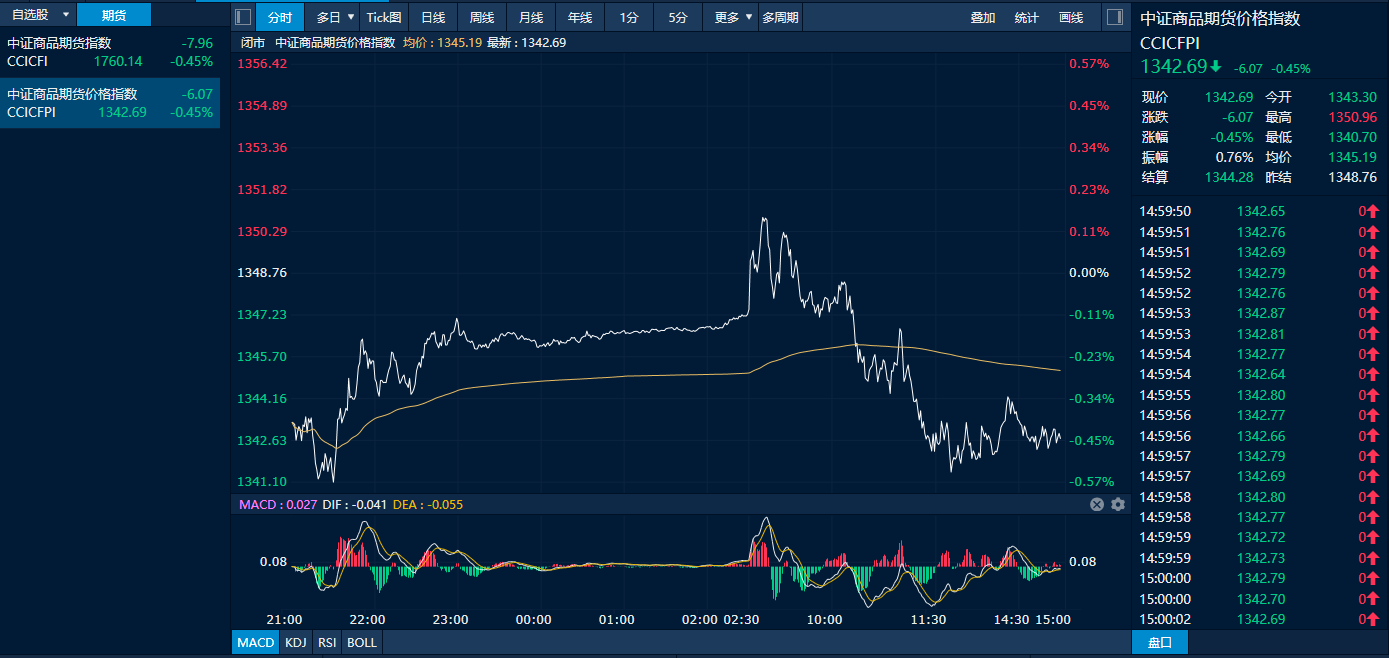Expand the 多日 dropdown arrow
The image size is (1389, 658).
pos(351,17)
